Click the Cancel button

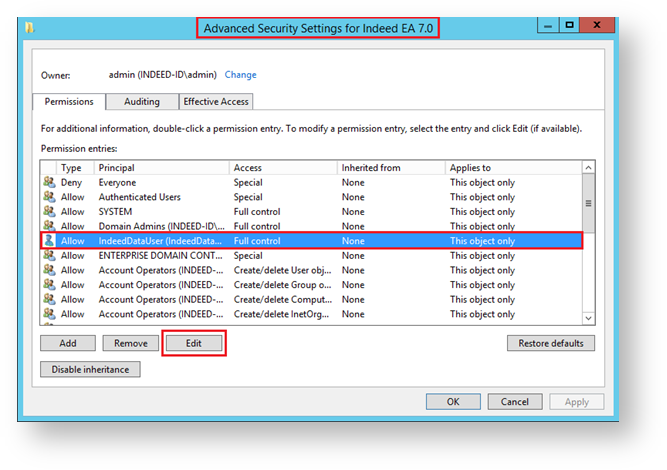[x=515, y=402]
